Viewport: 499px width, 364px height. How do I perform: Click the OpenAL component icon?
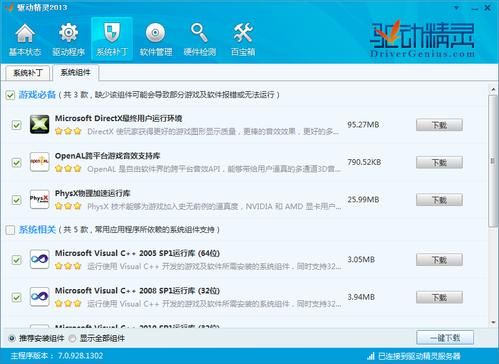[39, 162]
